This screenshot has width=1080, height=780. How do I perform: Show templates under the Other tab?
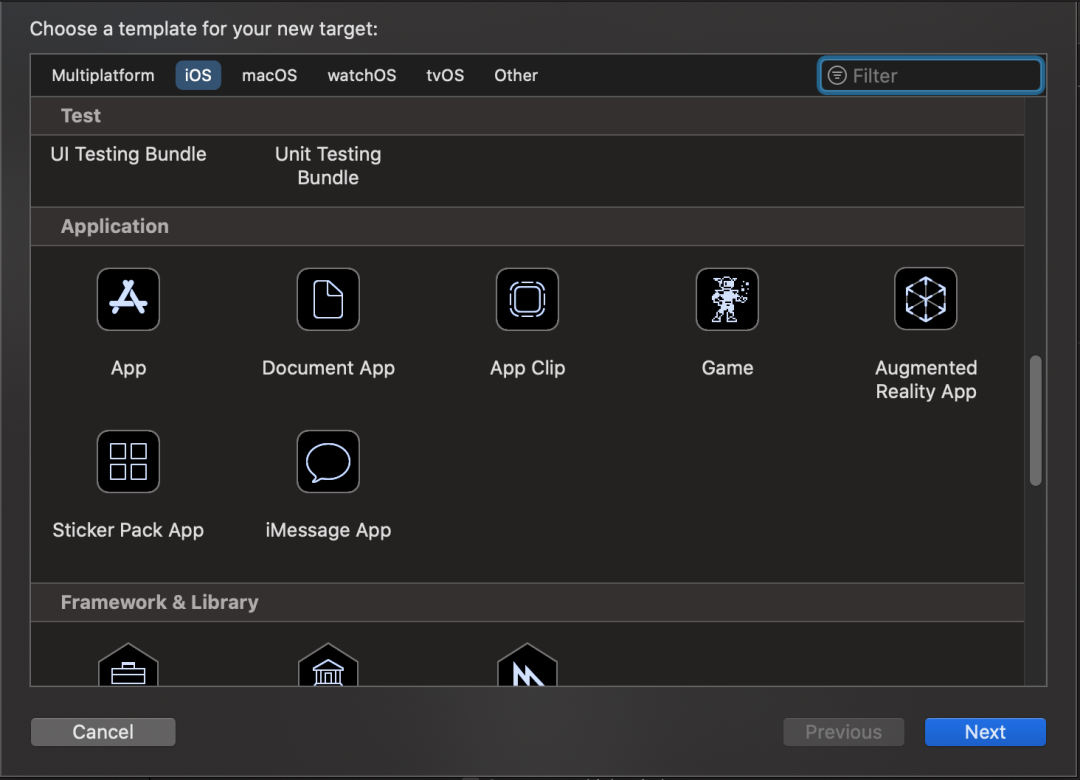pos(516,75)
